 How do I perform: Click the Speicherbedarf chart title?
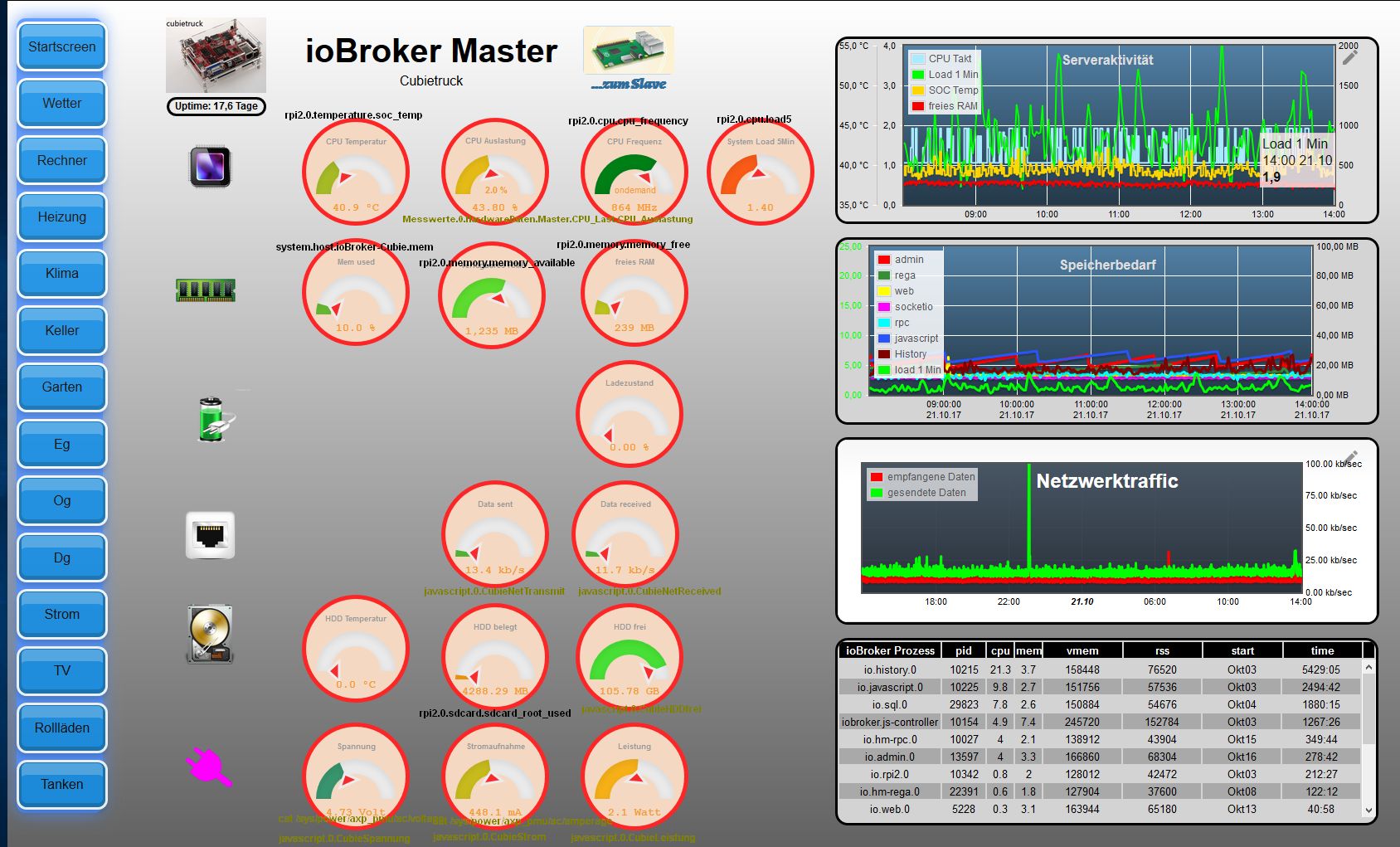(x=1107, y=265)
